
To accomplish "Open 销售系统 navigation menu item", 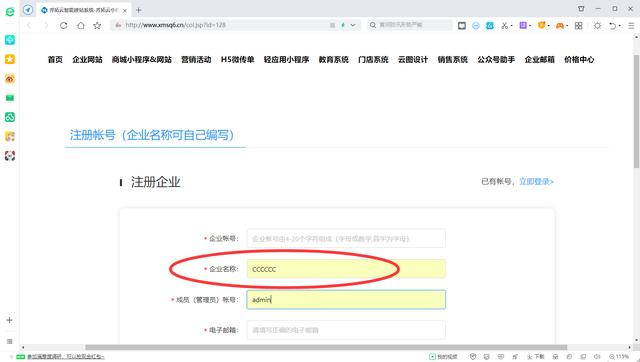I will pos(453,60).
